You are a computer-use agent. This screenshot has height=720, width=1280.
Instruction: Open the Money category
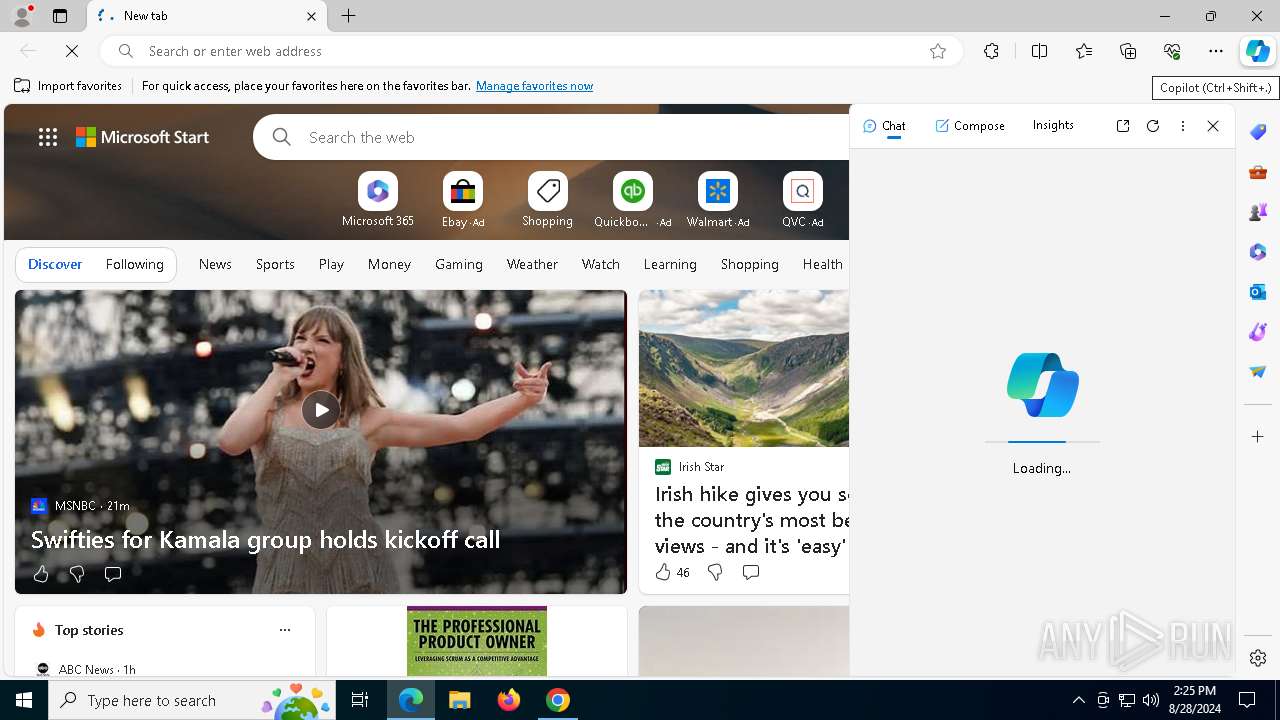[389, 264]
